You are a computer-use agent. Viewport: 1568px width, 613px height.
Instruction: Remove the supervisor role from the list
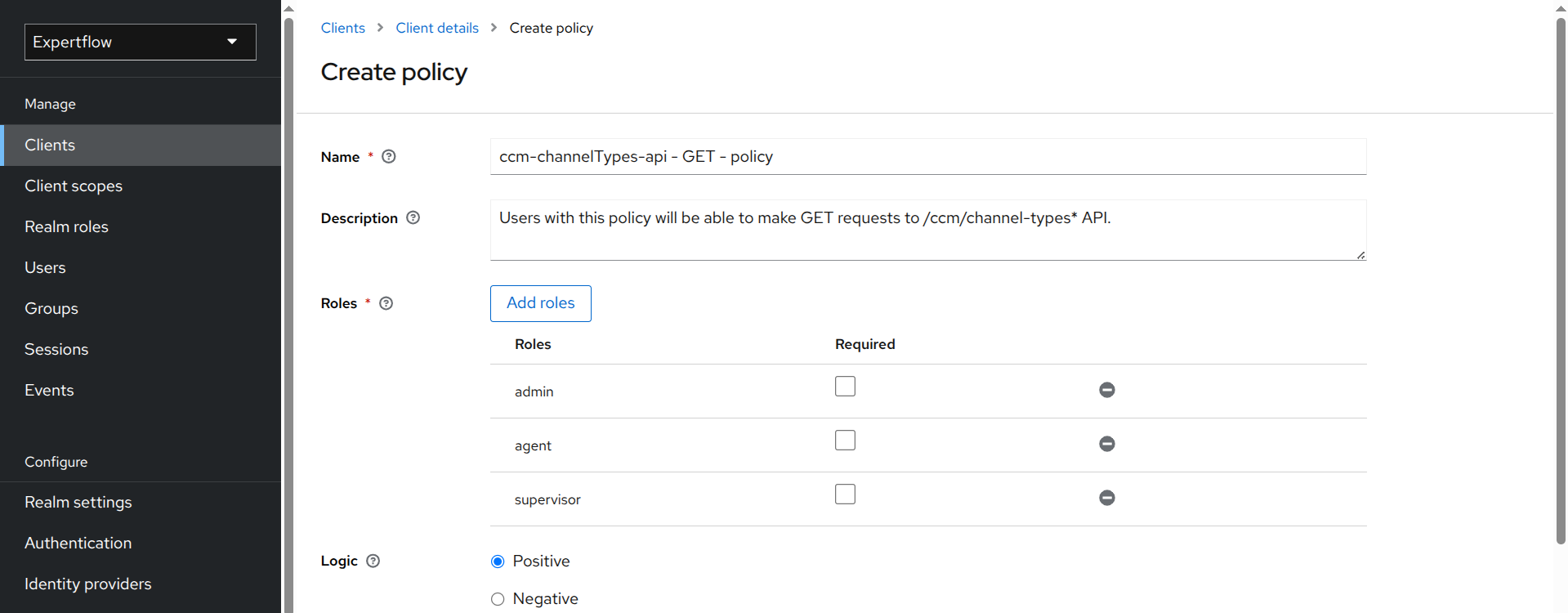(1106, 498)
